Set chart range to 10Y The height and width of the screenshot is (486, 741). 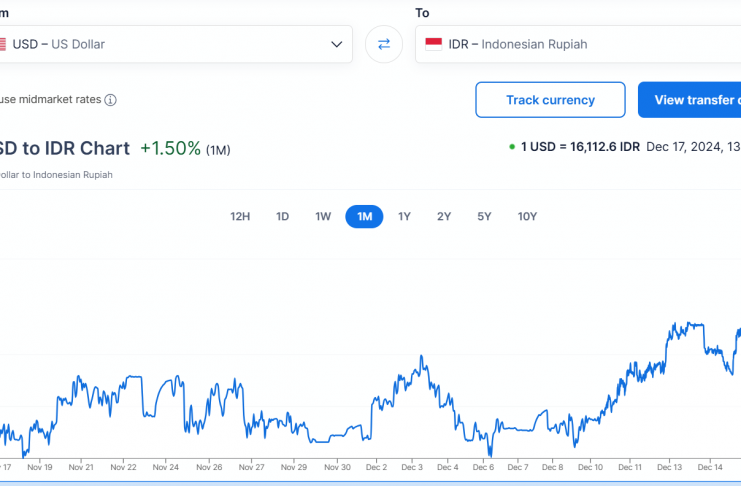(527, 217)
